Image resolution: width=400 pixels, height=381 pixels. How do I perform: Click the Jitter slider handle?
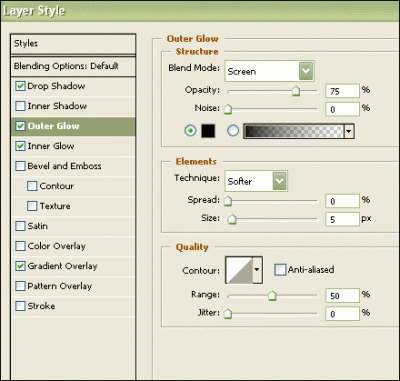tap(228, 314)
